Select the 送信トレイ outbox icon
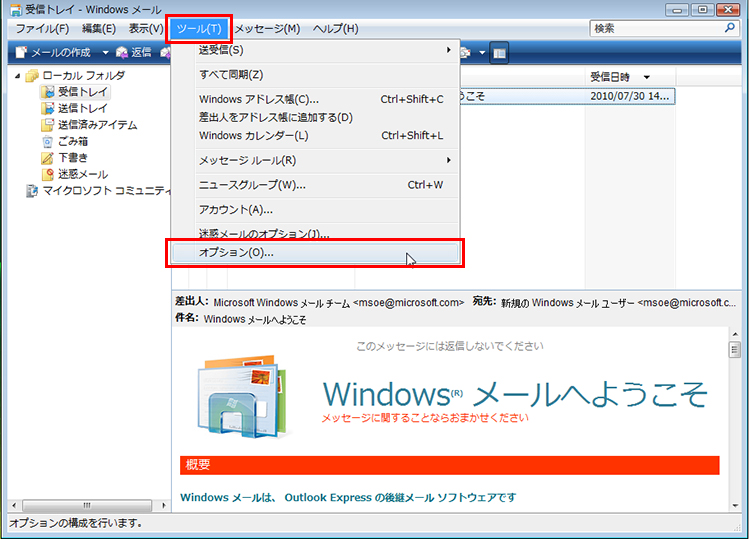Image resolution: width=750 pixels, height=539 pixels. (48, 109)
